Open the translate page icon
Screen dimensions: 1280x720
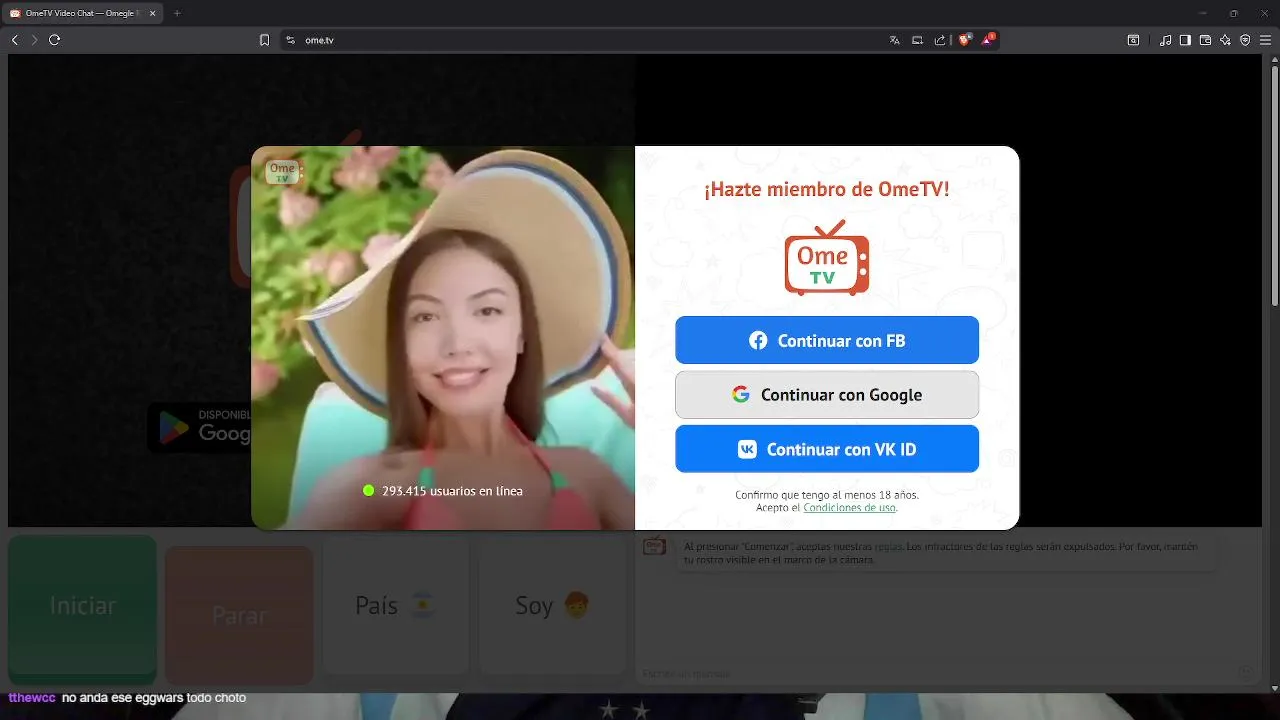[x=895, y=40]
